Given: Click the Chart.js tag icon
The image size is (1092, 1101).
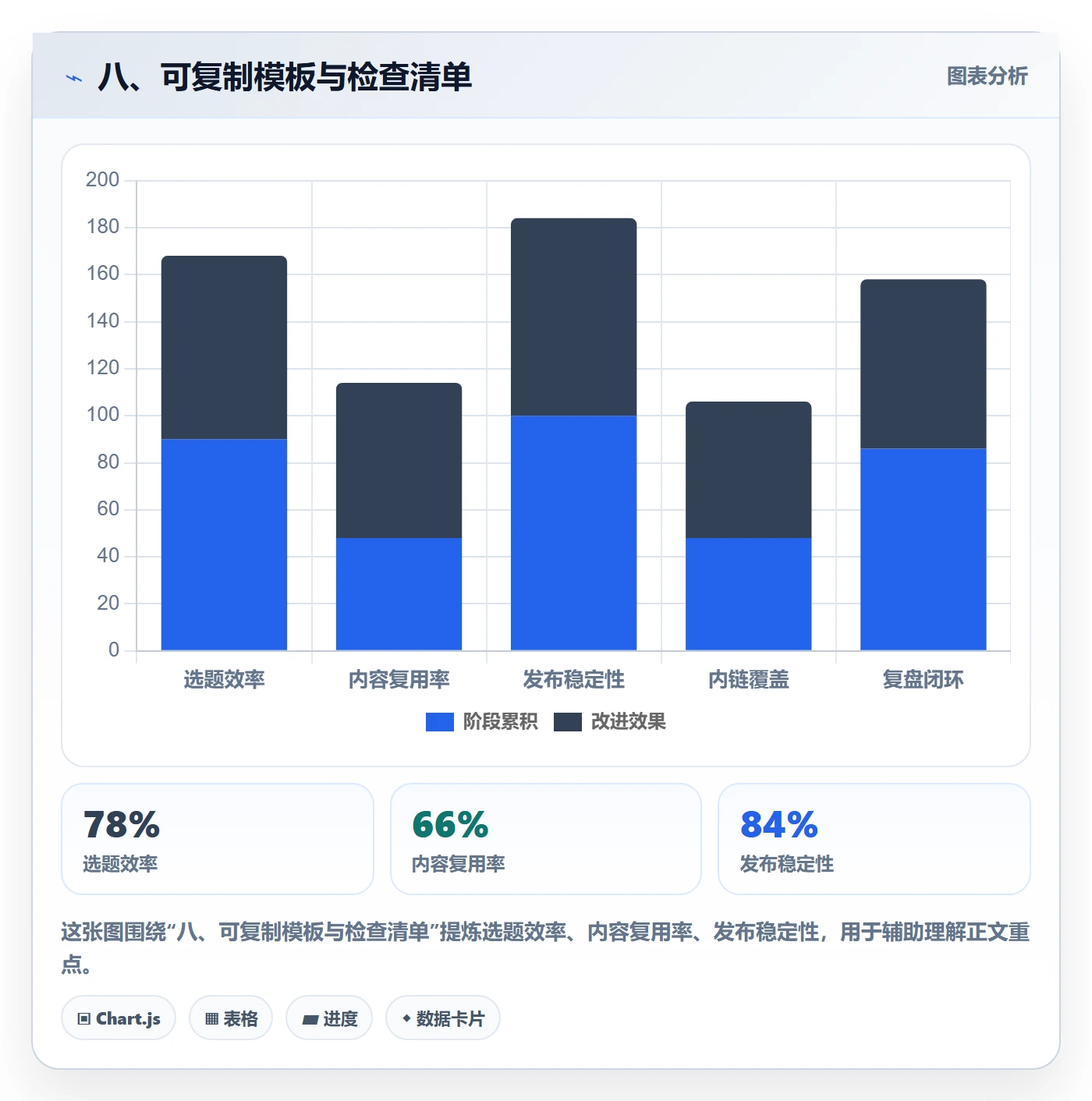Looking at the screenshot, I should (x=84, y=1018).
